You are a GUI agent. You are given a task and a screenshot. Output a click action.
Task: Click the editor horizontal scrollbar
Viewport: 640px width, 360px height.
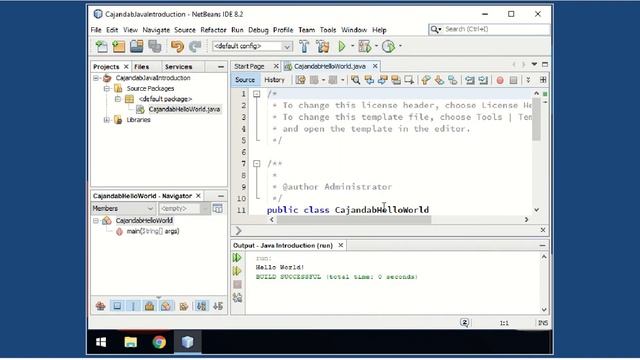[354, 220]
